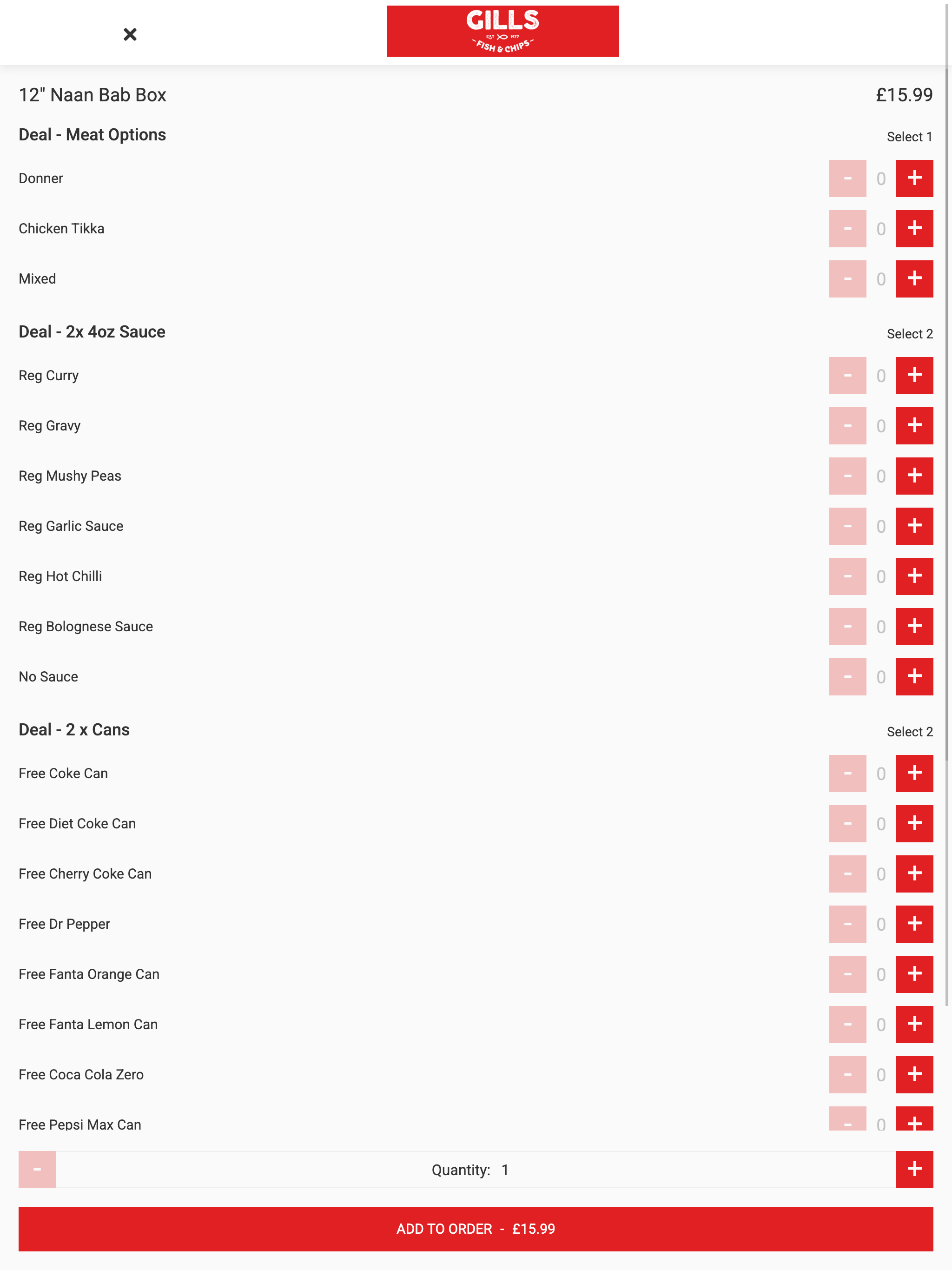The image size is (952, 1270).
Task: Add a Free Dr Pepper
Action: tap(914, 924)
